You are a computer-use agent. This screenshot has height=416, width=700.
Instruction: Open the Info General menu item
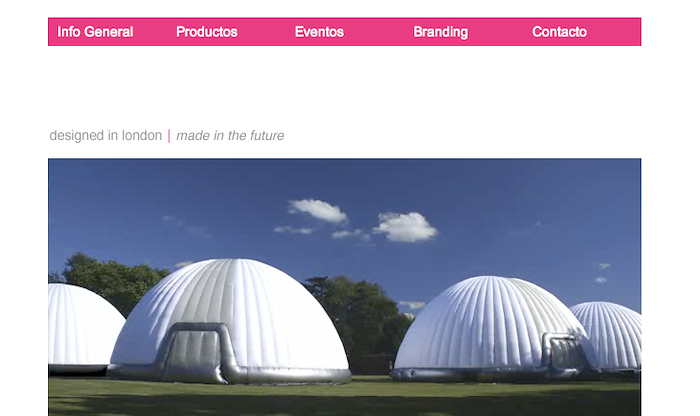[x=95, y=32]
